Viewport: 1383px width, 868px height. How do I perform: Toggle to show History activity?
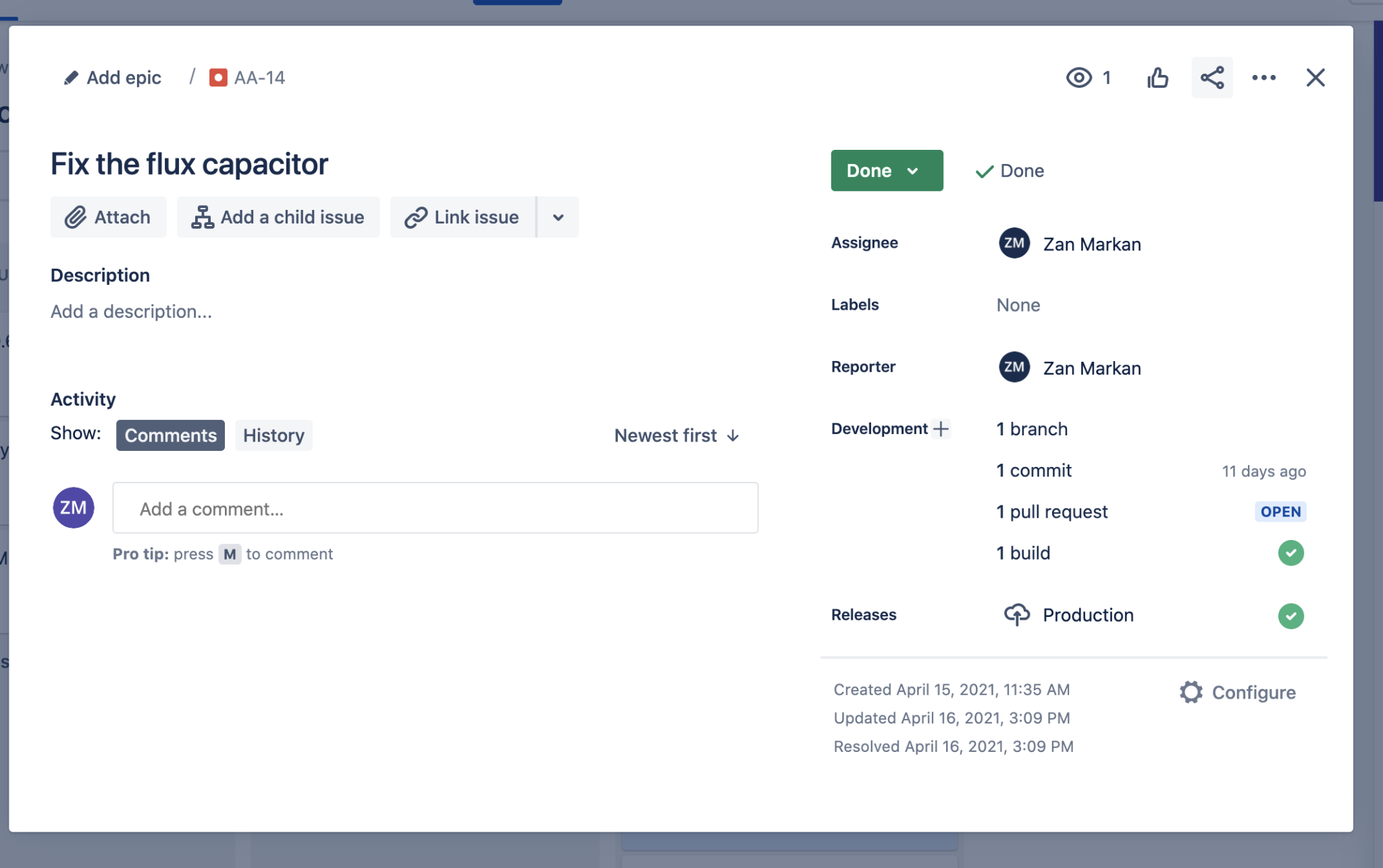tap(273, 434)
